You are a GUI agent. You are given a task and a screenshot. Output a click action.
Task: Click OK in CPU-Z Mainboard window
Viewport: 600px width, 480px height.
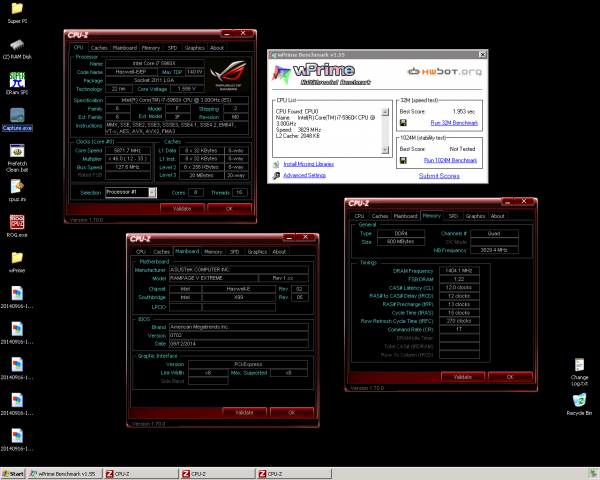tap(292, 413)
